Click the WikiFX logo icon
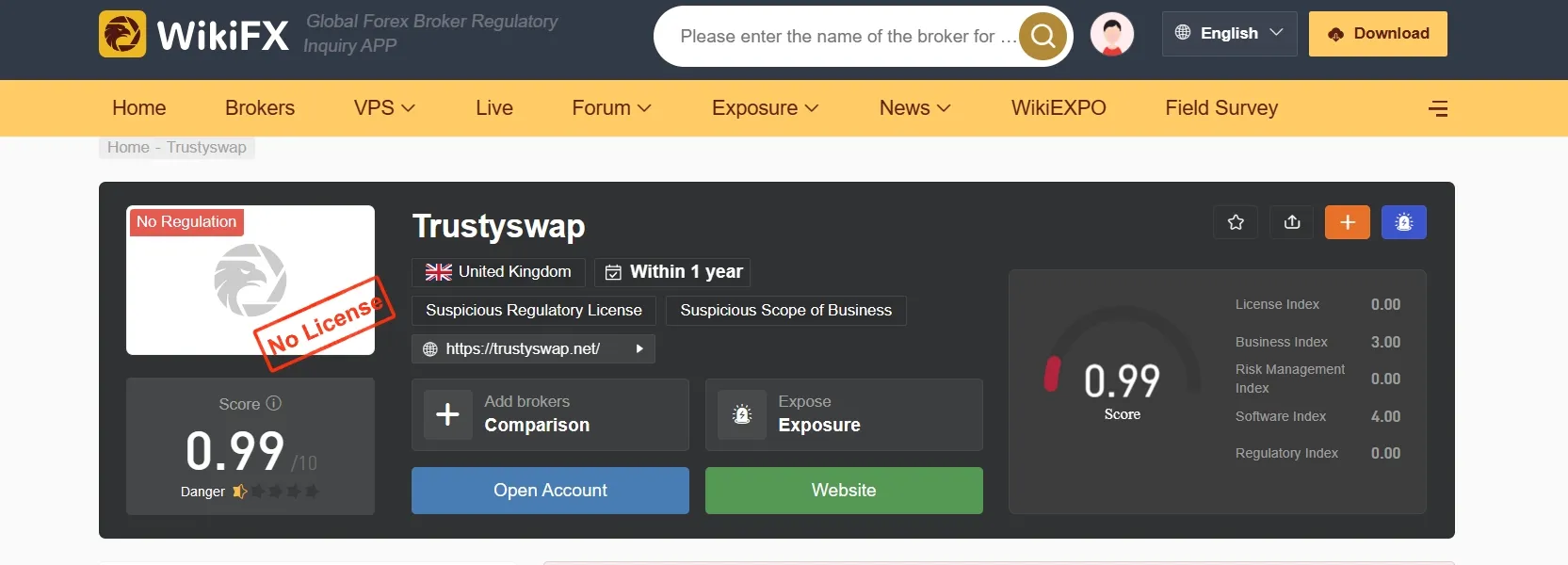 tap(122, 34)
